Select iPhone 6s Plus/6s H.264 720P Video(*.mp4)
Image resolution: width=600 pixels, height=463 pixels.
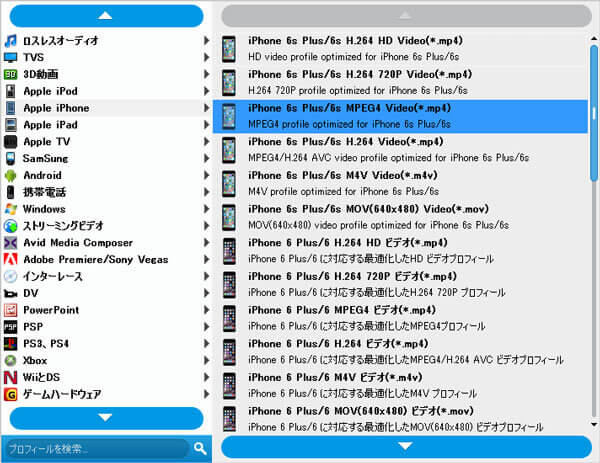tap(400, 83)
